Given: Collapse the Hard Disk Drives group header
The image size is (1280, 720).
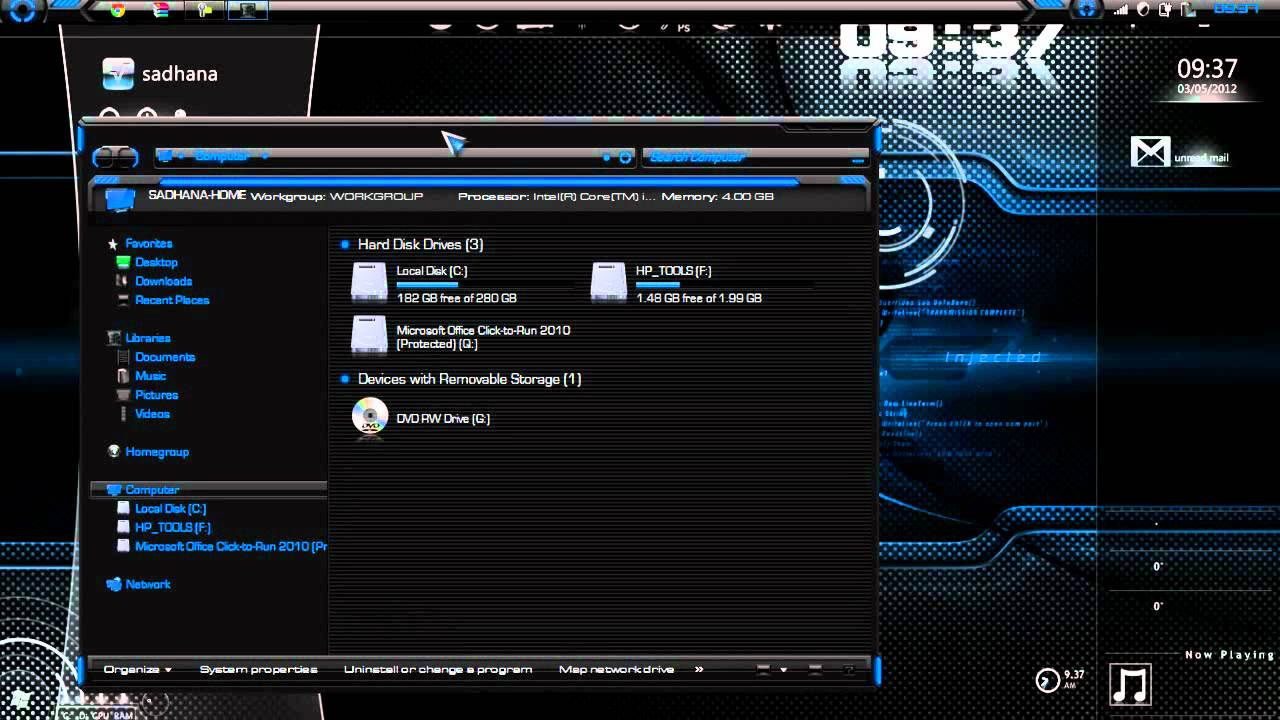Looking at the screenshot, I should (420, 244).
